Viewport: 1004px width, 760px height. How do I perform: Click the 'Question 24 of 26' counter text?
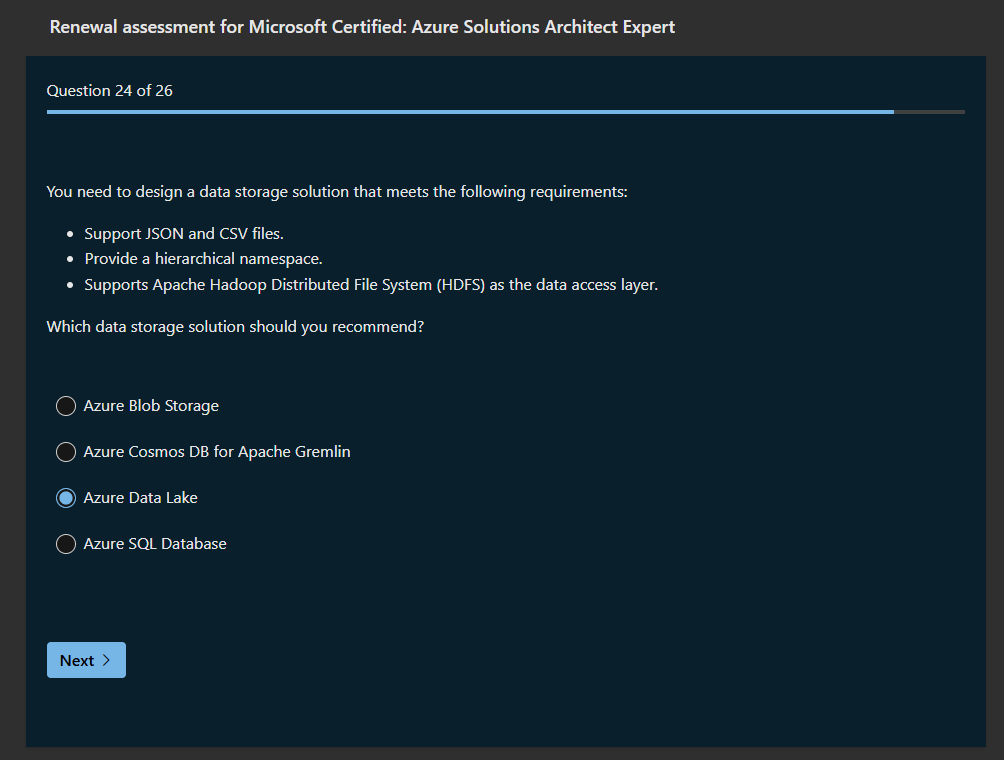(110, 91)
